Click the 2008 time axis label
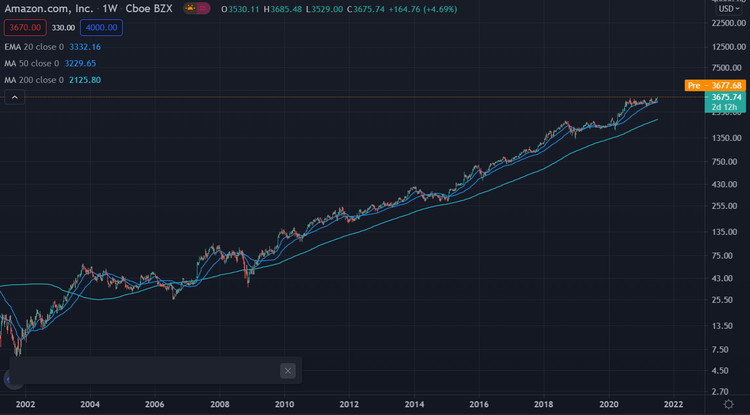 pyautogui.click(x=220, y=404)
